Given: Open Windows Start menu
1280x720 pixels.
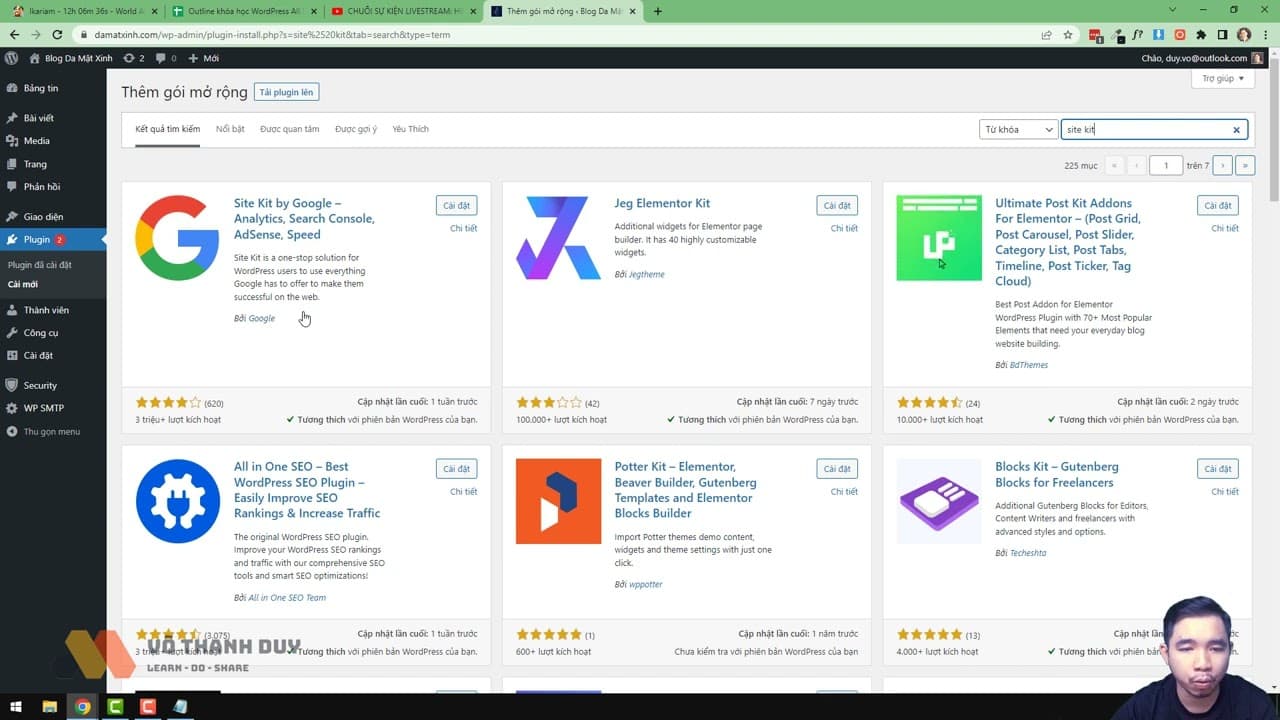Looking at the screenshot, I should click(16, 707).
